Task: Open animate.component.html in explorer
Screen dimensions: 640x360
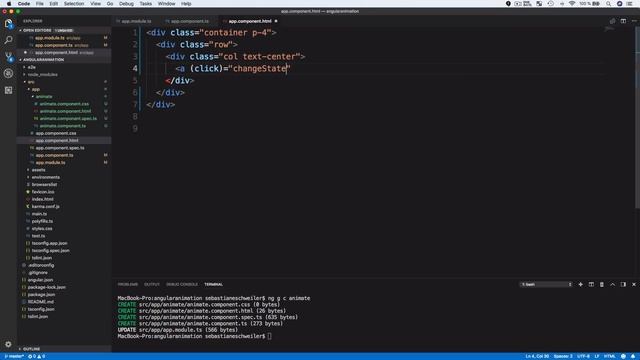Action: pyautogui.click(x=65, y=111)
